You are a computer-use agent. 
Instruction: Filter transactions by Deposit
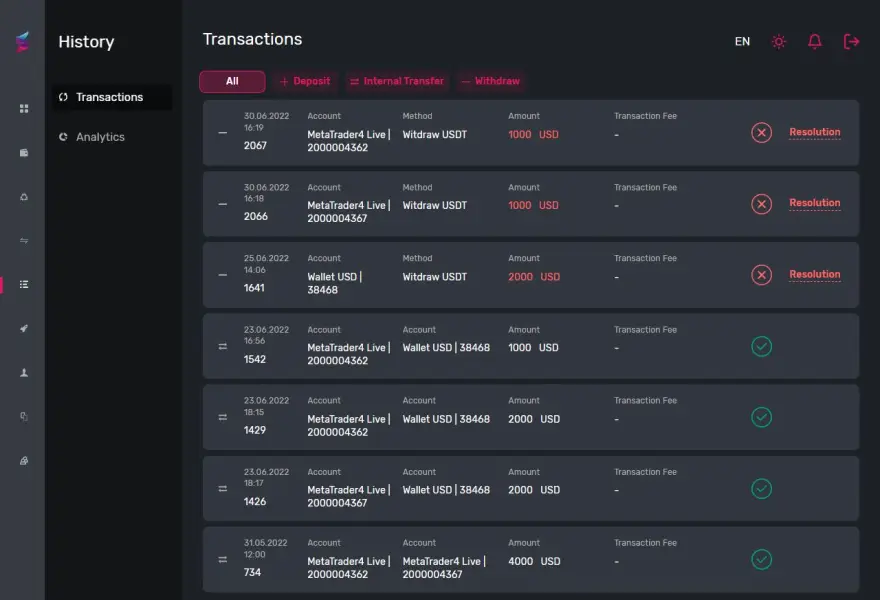305,81
